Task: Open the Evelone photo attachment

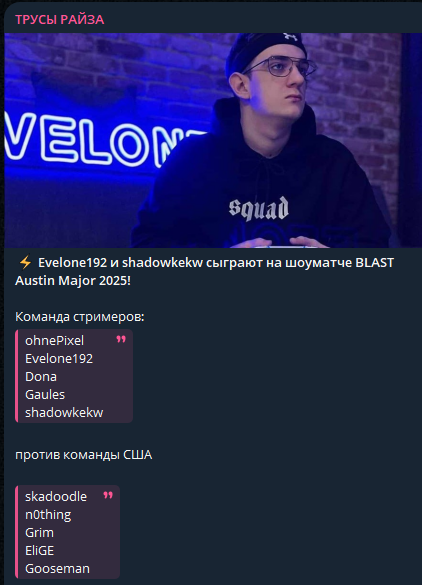Action: [x=213, y=140]
